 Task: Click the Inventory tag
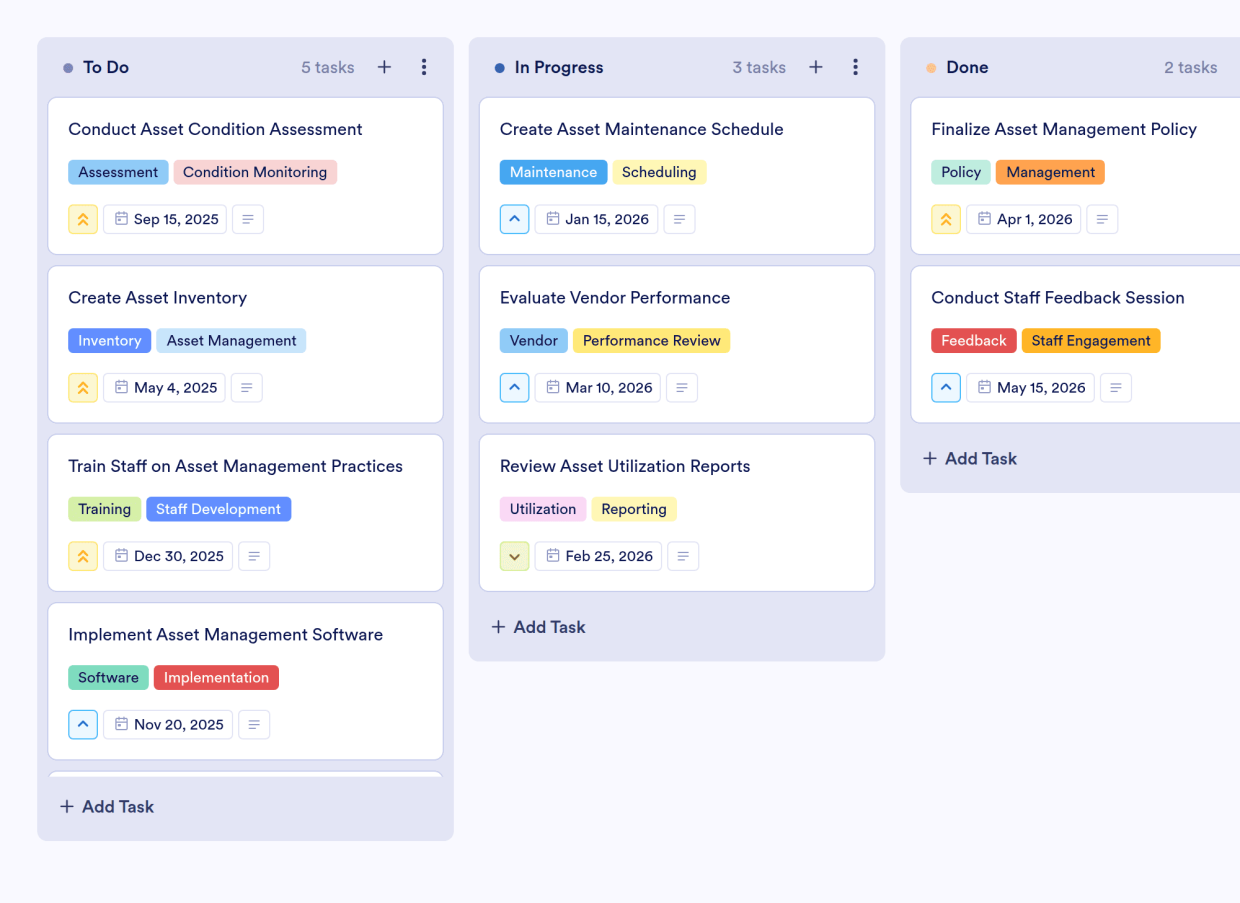[110, 341]
